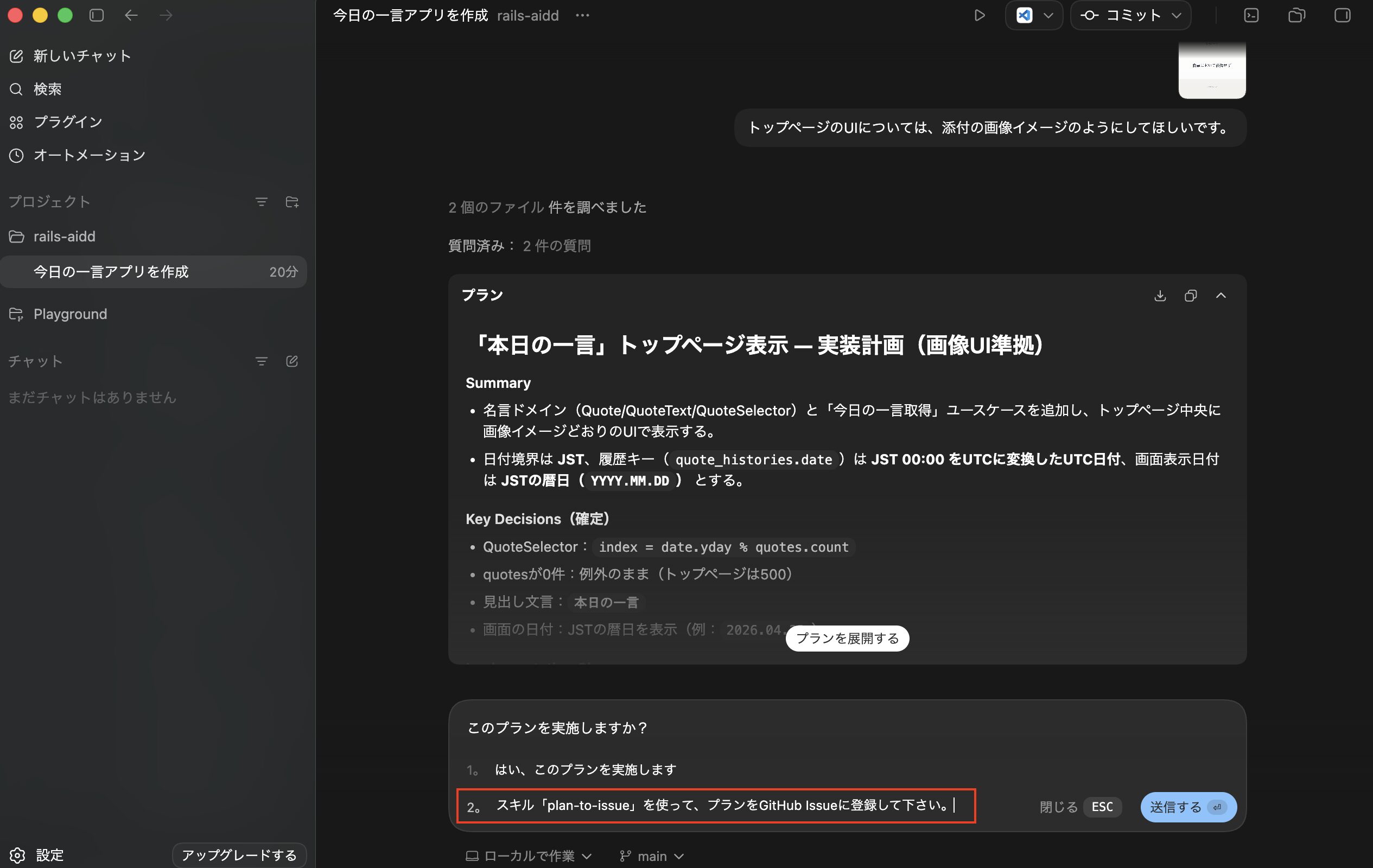This screenshot has height=868, width=1373.
Task: Click new project folder icon beside プロジェクト
Action: (292, 202)
